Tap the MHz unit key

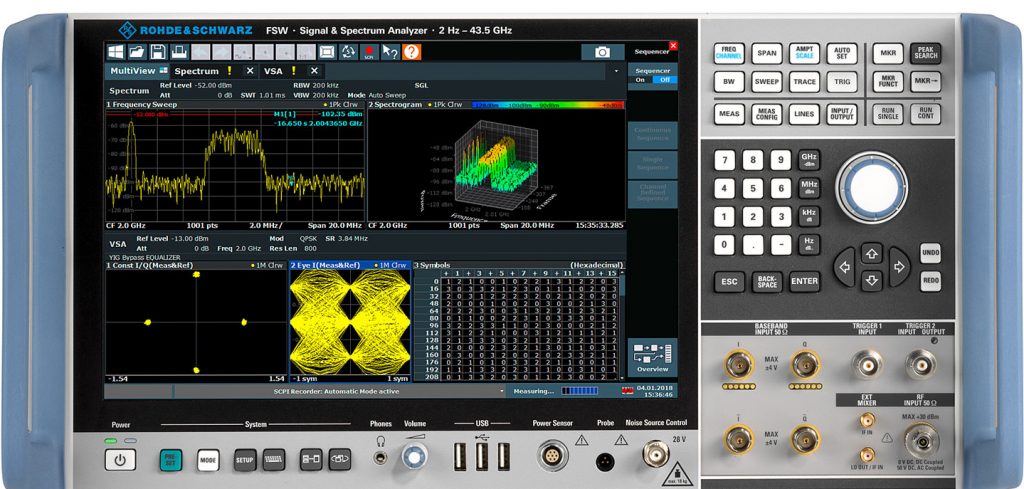[x=809, y=188]
